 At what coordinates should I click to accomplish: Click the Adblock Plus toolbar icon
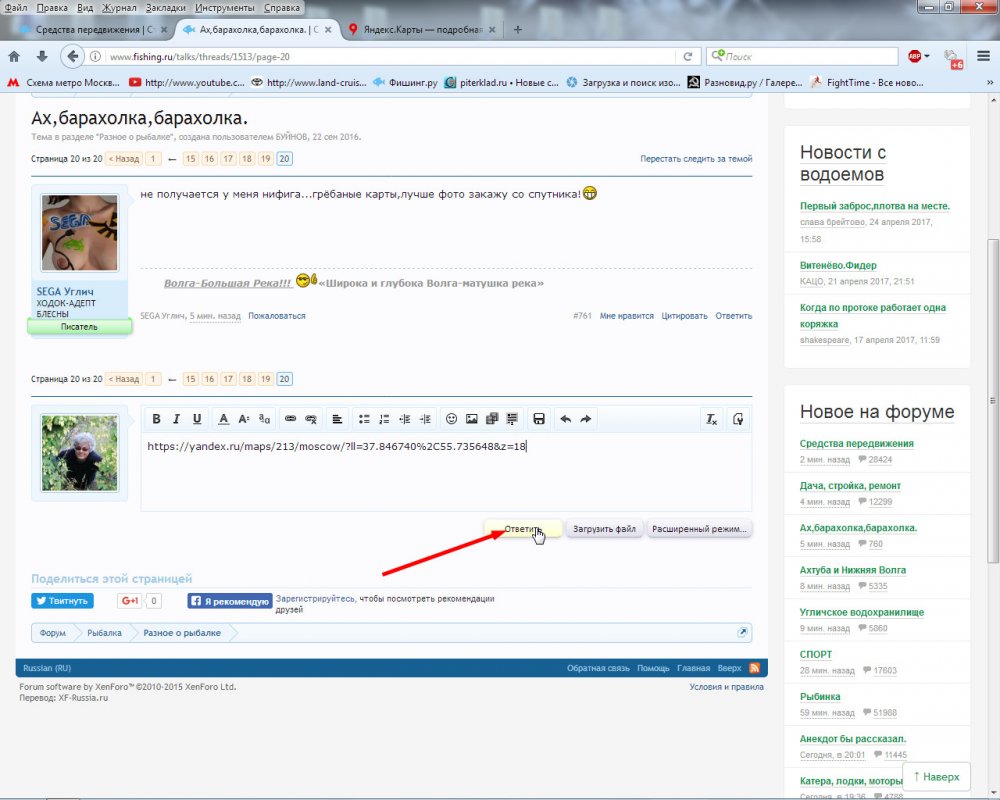915,56
